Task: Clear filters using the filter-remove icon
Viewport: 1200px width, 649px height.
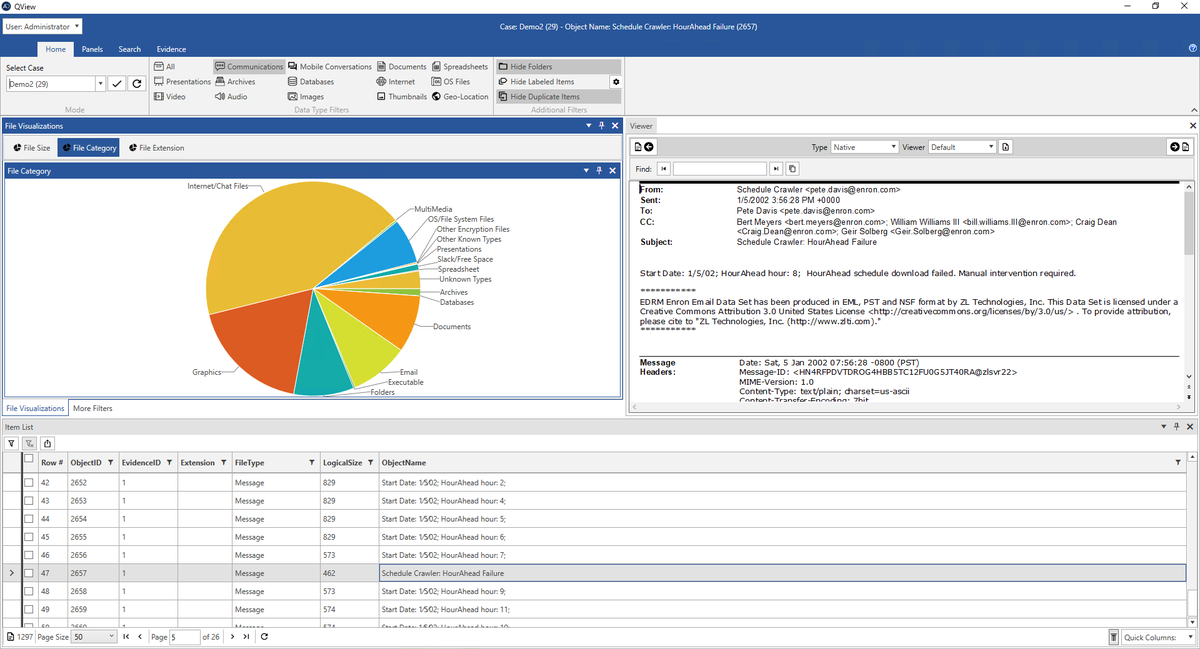Action: 27,443
